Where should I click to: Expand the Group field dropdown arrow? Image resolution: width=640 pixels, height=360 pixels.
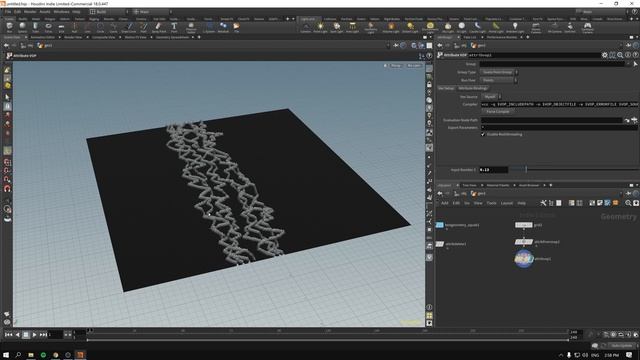[x=628, y=64]
